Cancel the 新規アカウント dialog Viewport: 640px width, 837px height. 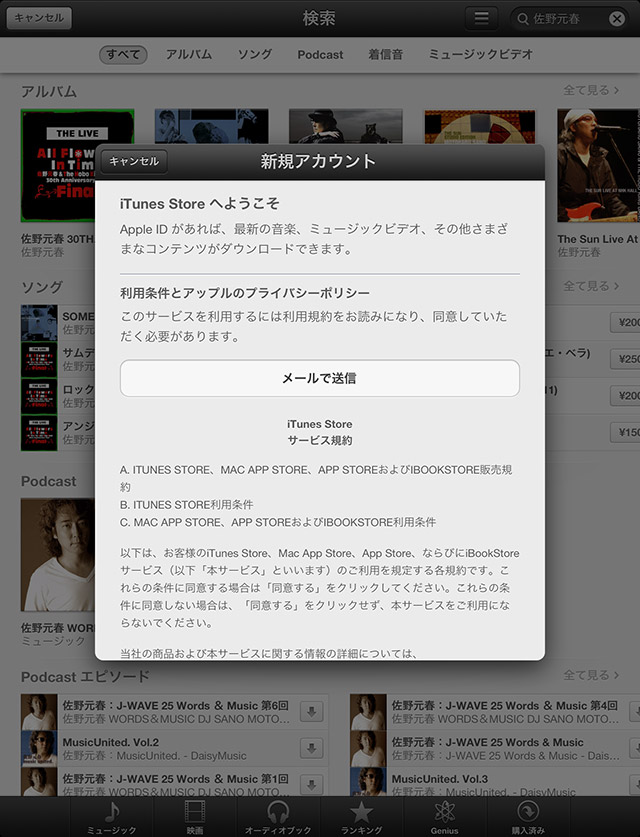pyautogui.click(x=133, y=161)
